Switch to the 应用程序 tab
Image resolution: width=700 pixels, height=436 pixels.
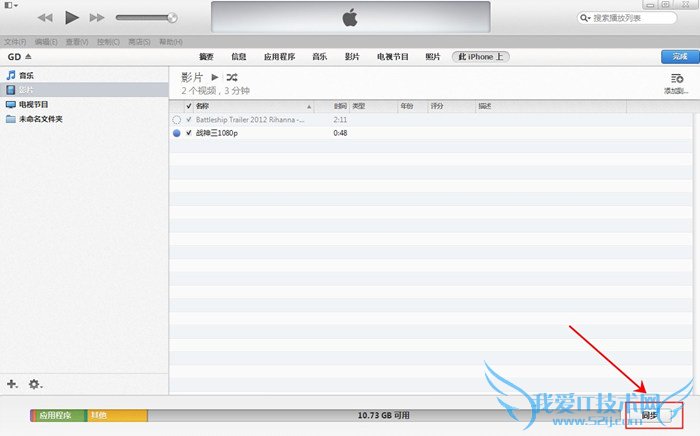pos(279,57)
